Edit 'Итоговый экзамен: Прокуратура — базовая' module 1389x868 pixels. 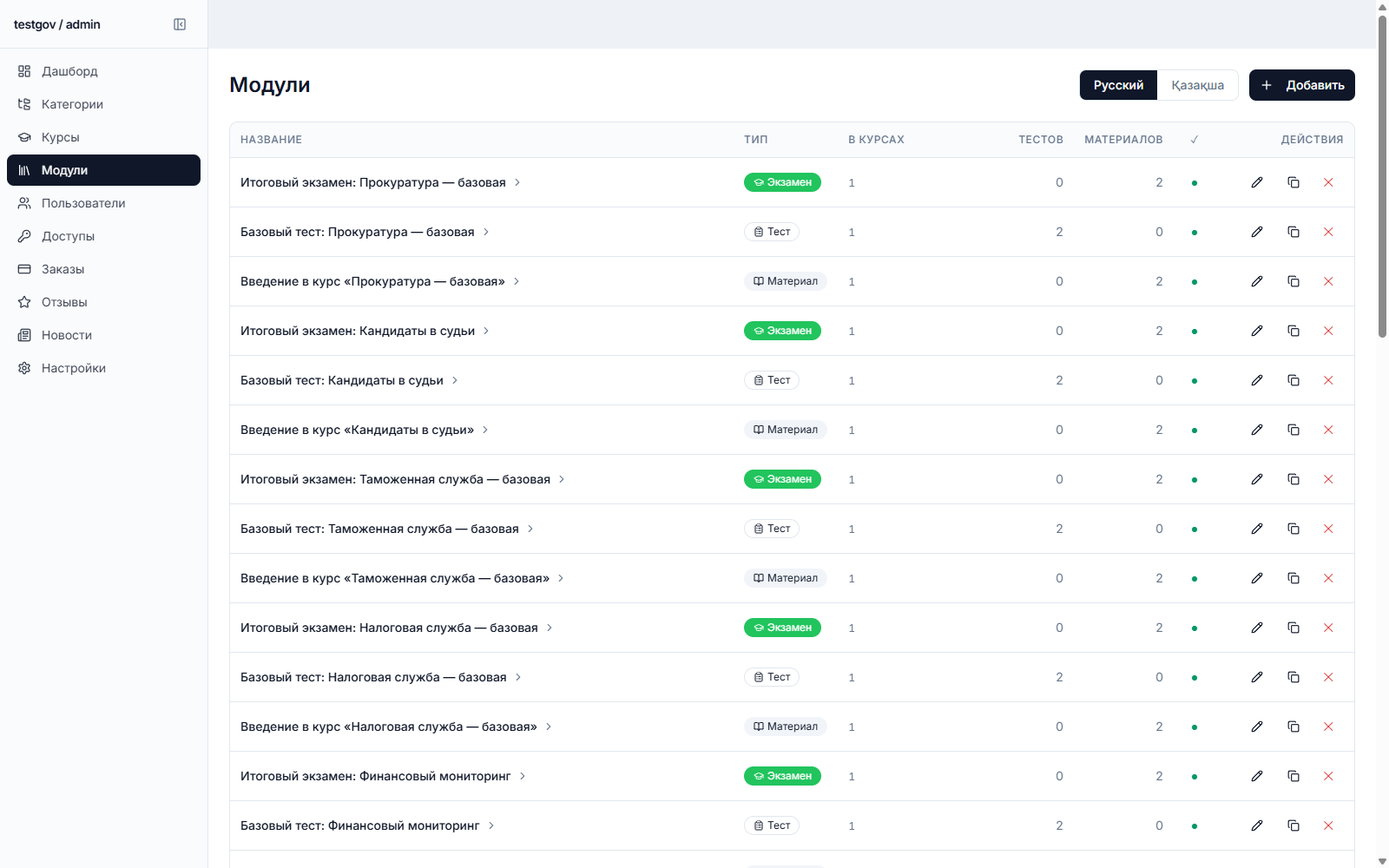(x=1257, y=182)
